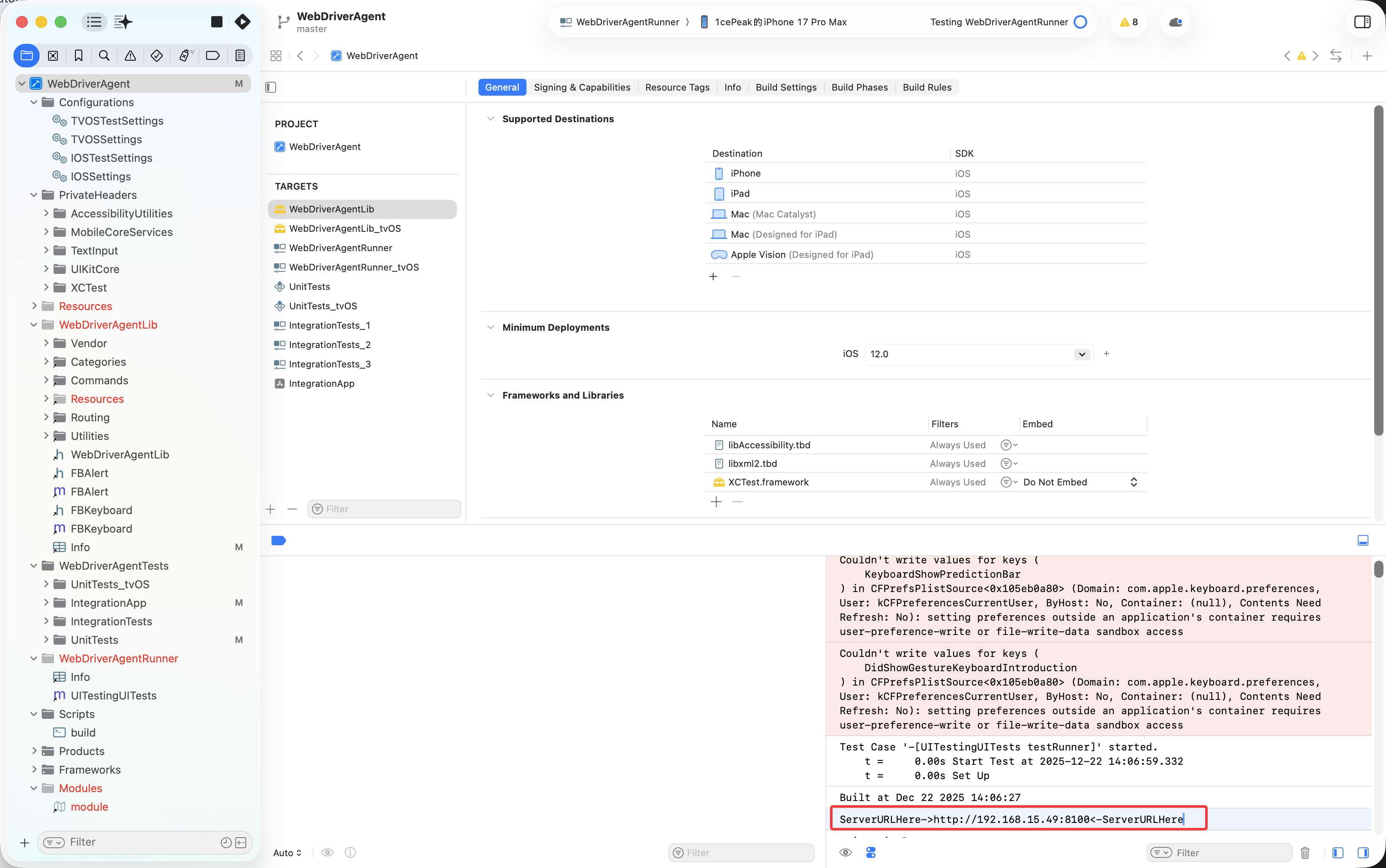Open the Issue navigator warning icon

130,56
